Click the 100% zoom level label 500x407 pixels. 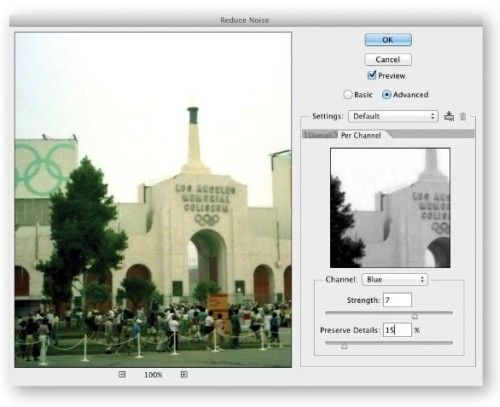tap(153, 375)
